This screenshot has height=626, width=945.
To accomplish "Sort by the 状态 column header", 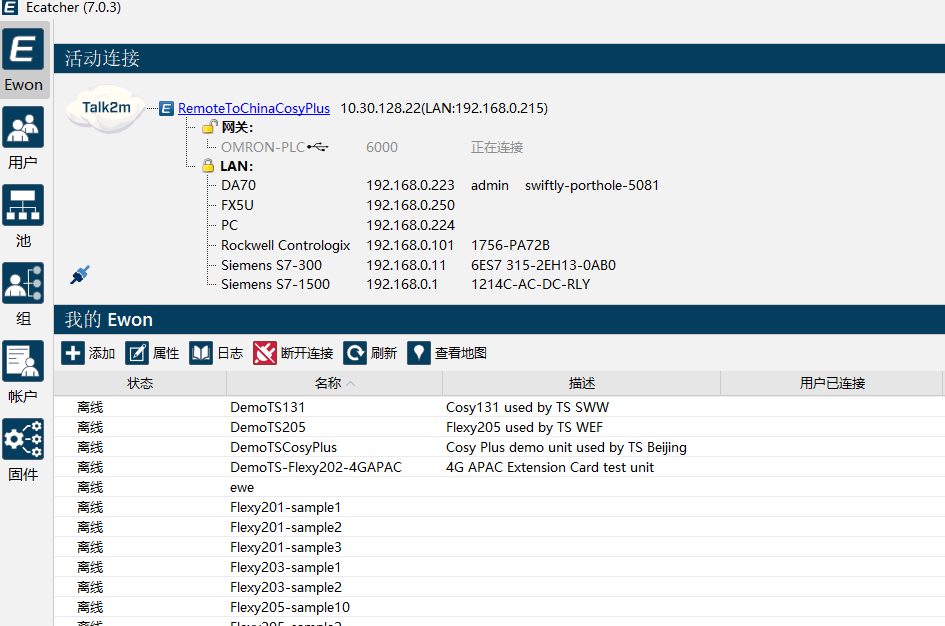I will 140,383.
